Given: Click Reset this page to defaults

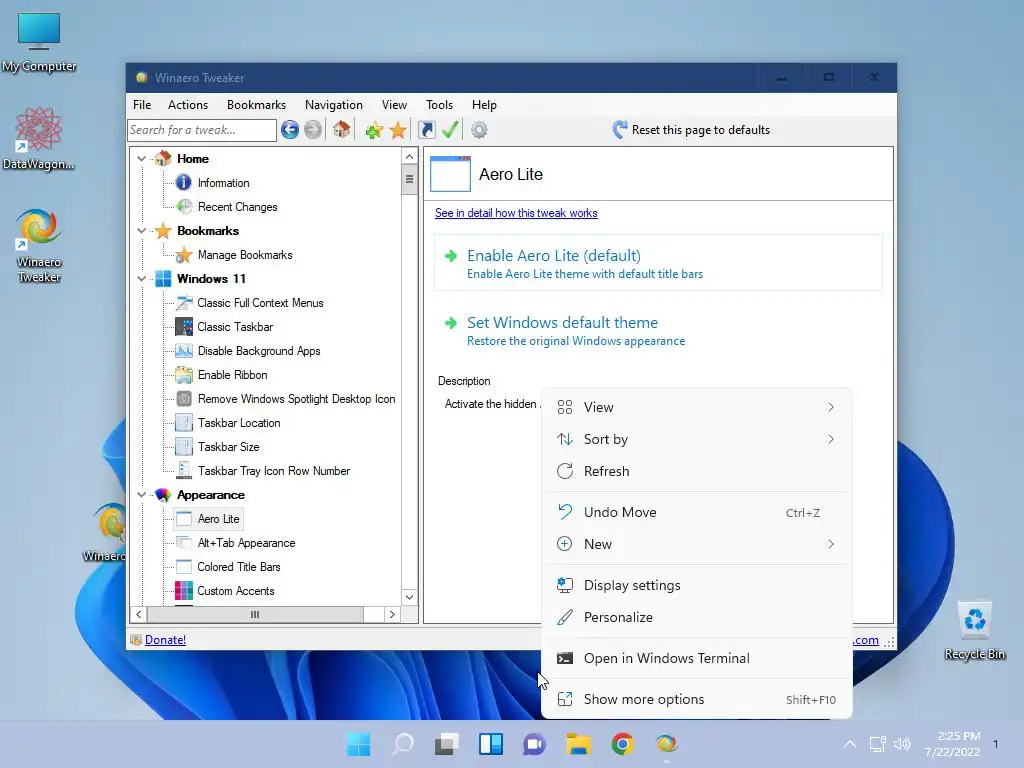Looking at the screenshot, I should coord(692,129).
